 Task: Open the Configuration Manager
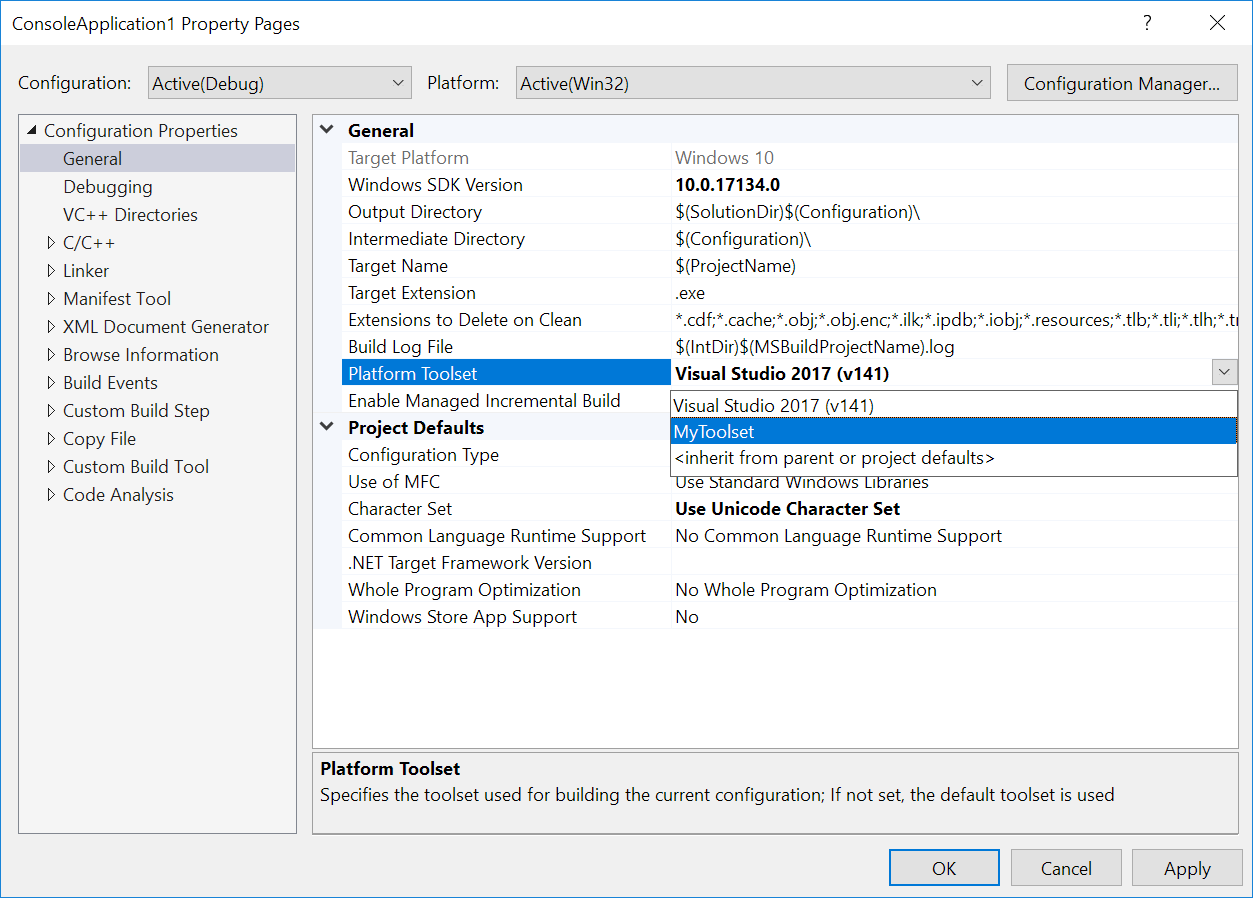(x=1121, y=83)
